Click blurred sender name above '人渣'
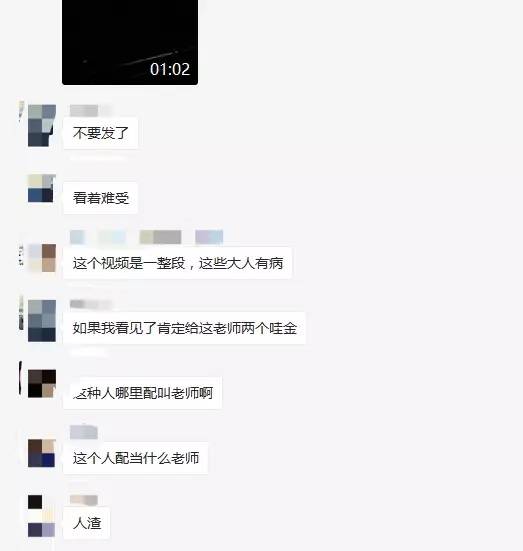The height and width of the screenshot is (551, 523). (x=84, y=500)
